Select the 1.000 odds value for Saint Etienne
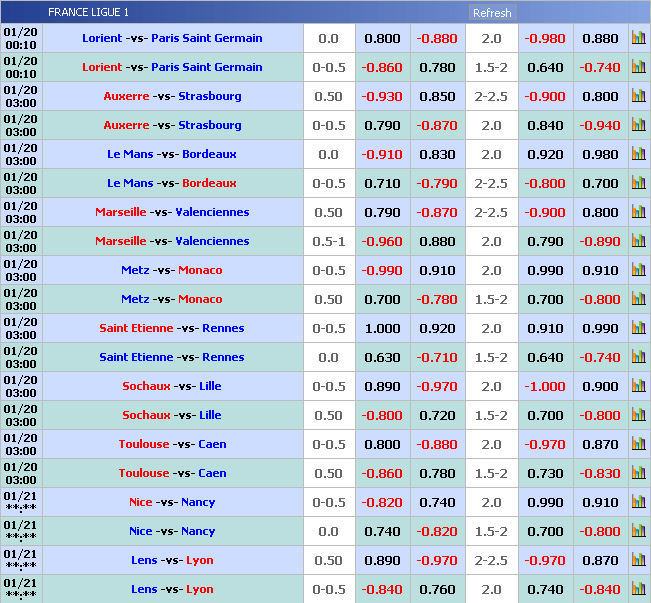The height and width of the screenshot is (603, 651). click(382, 328)
